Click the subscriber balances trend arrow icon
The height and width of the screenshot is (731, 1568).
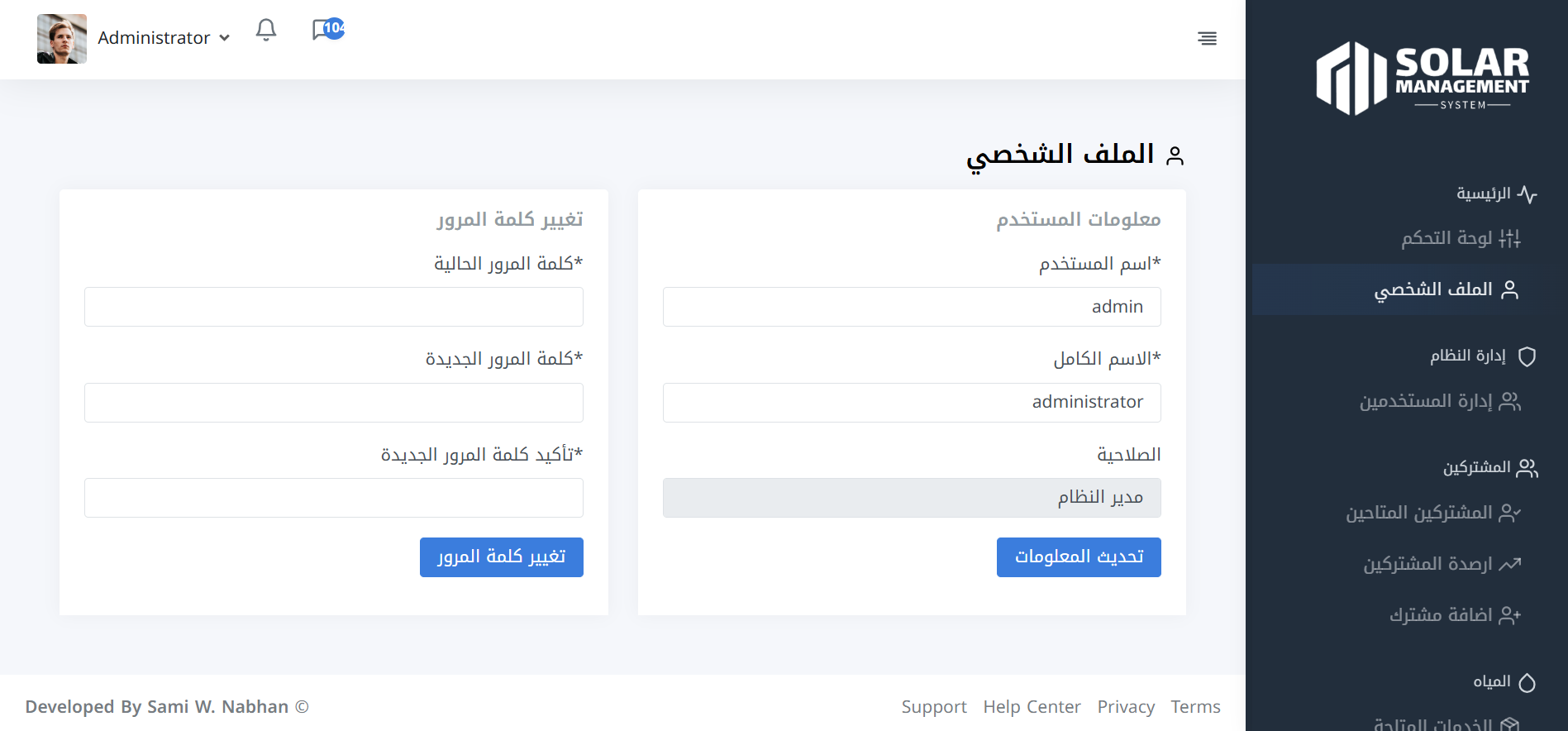(1510, 564)
